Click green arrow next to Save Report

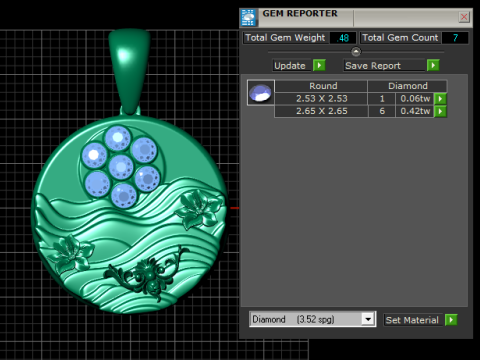coord(433,65)
